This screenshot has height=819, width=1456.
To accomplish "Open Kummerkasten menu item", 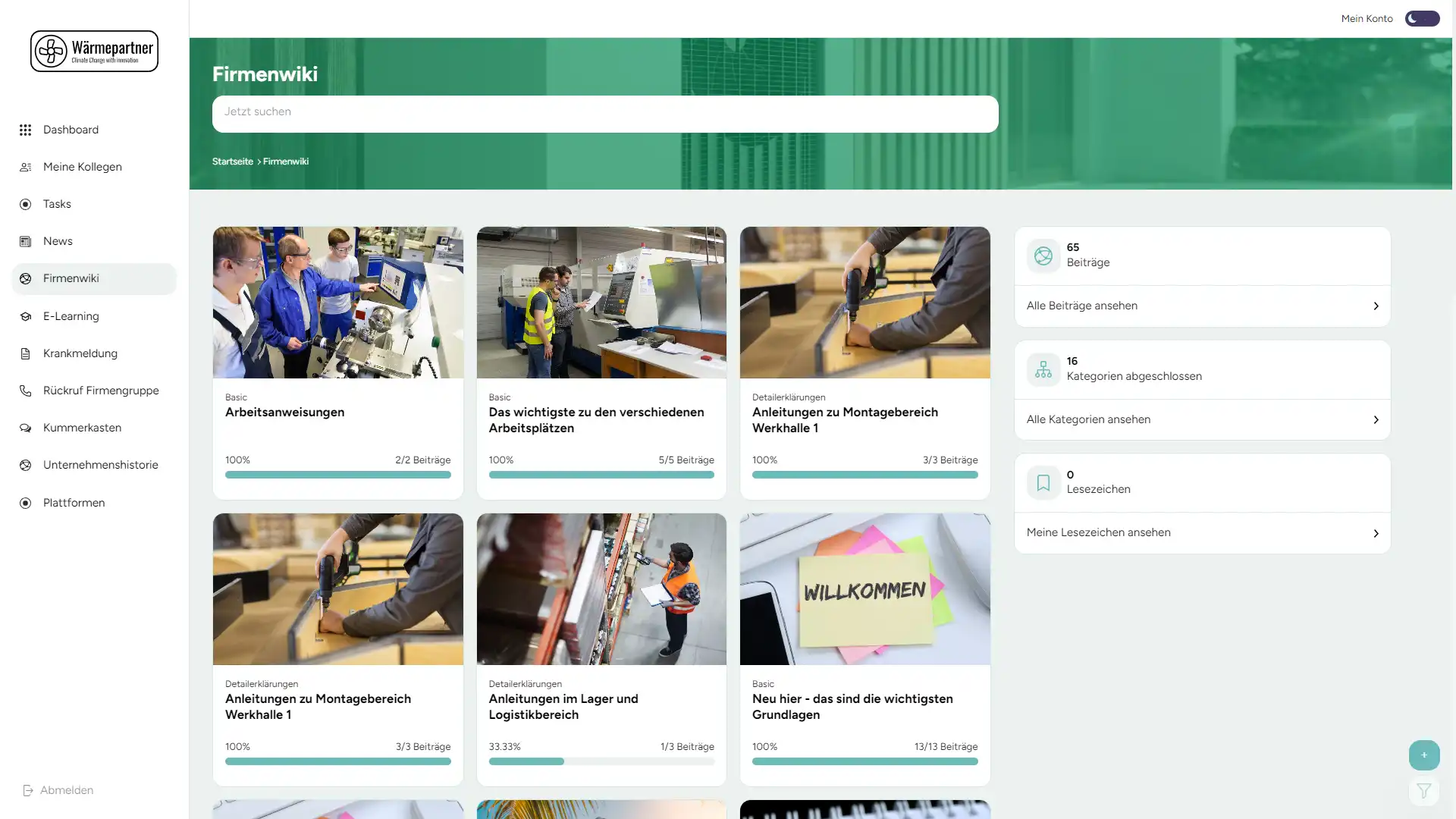I will pyautogui.click(x=94, y=428).
